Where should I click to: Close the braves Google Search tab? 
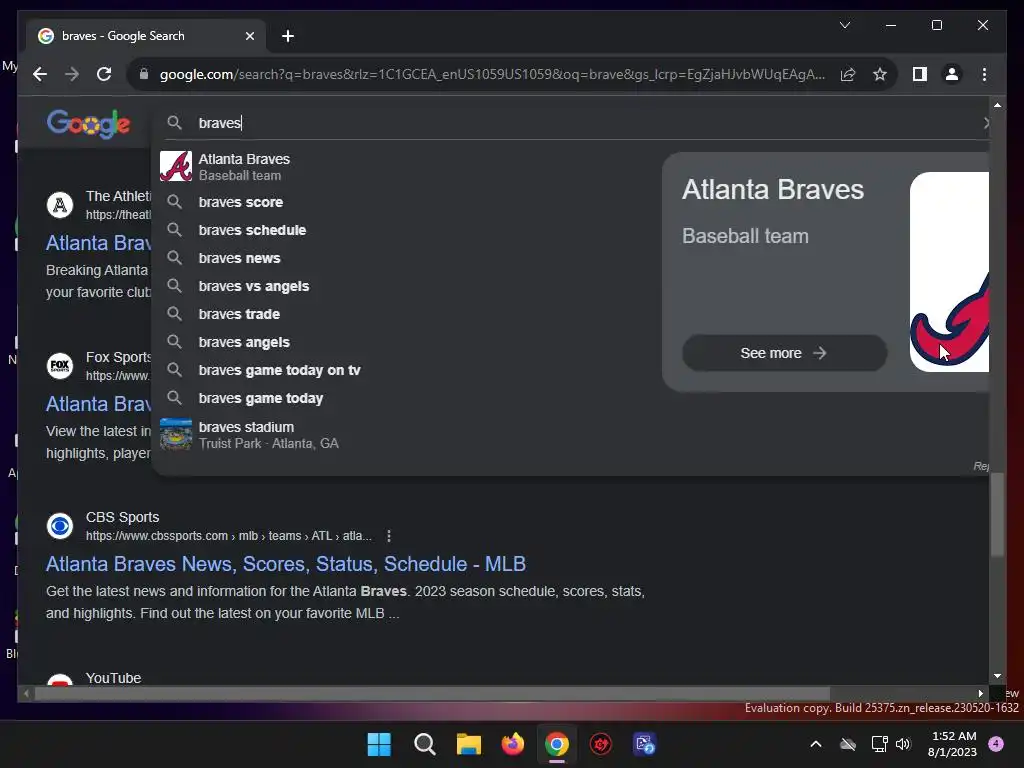pyautogui.click(x=249, y=36)
